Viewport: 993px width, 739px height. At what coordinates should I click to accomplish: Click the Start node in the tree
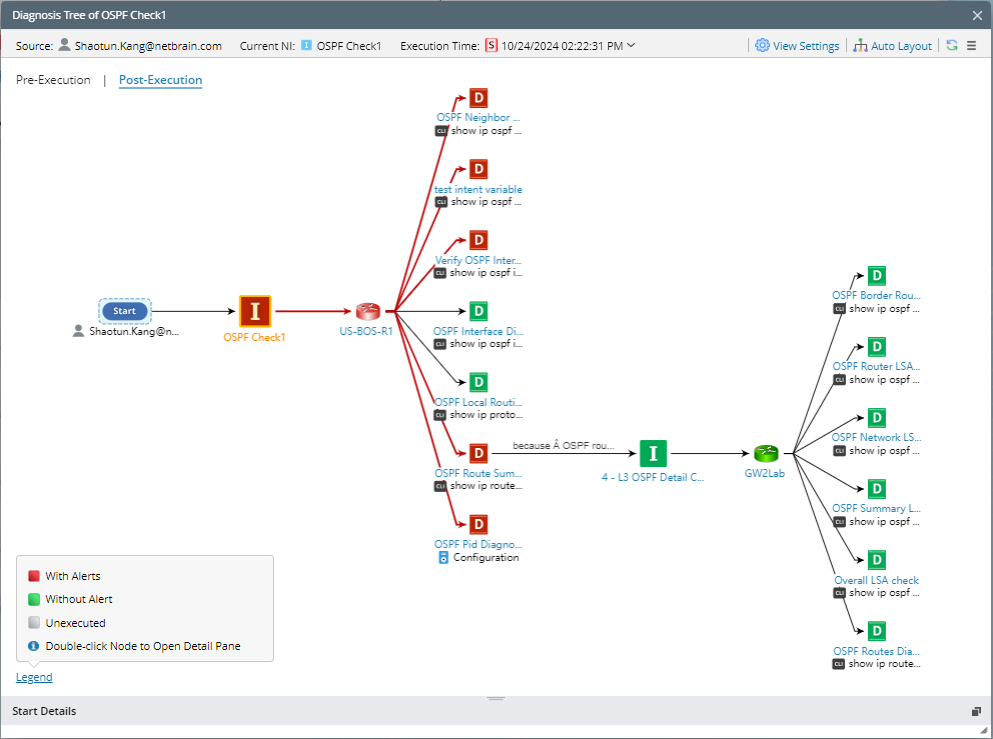[125, 311]
